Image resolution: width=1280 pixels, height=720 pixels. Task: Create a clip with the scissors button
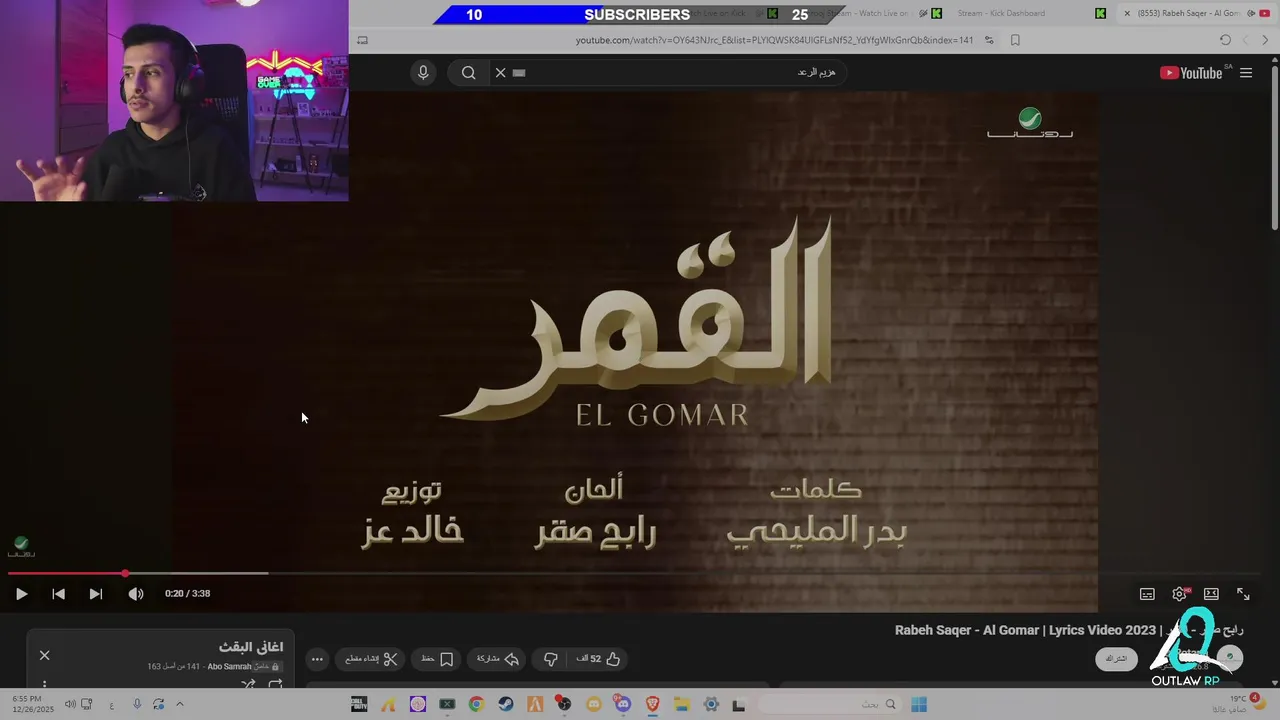click(371, 659)
